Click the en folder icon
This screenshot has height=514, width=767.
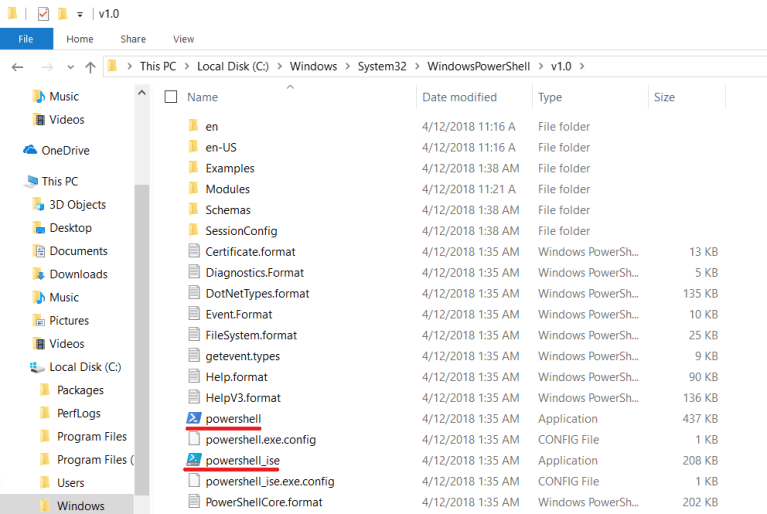[194, 126]
